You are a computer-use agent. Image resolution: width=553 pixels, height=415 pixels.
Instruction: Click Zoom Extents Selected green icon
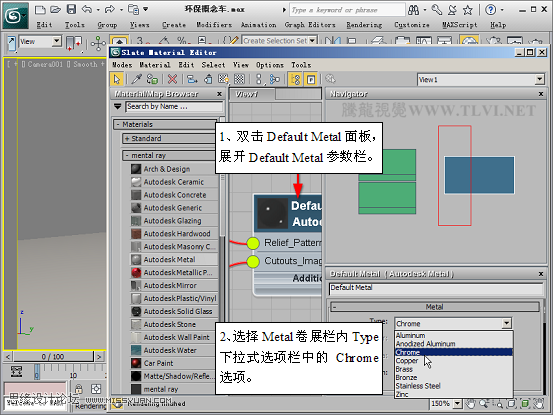click(x=525, y=403)
